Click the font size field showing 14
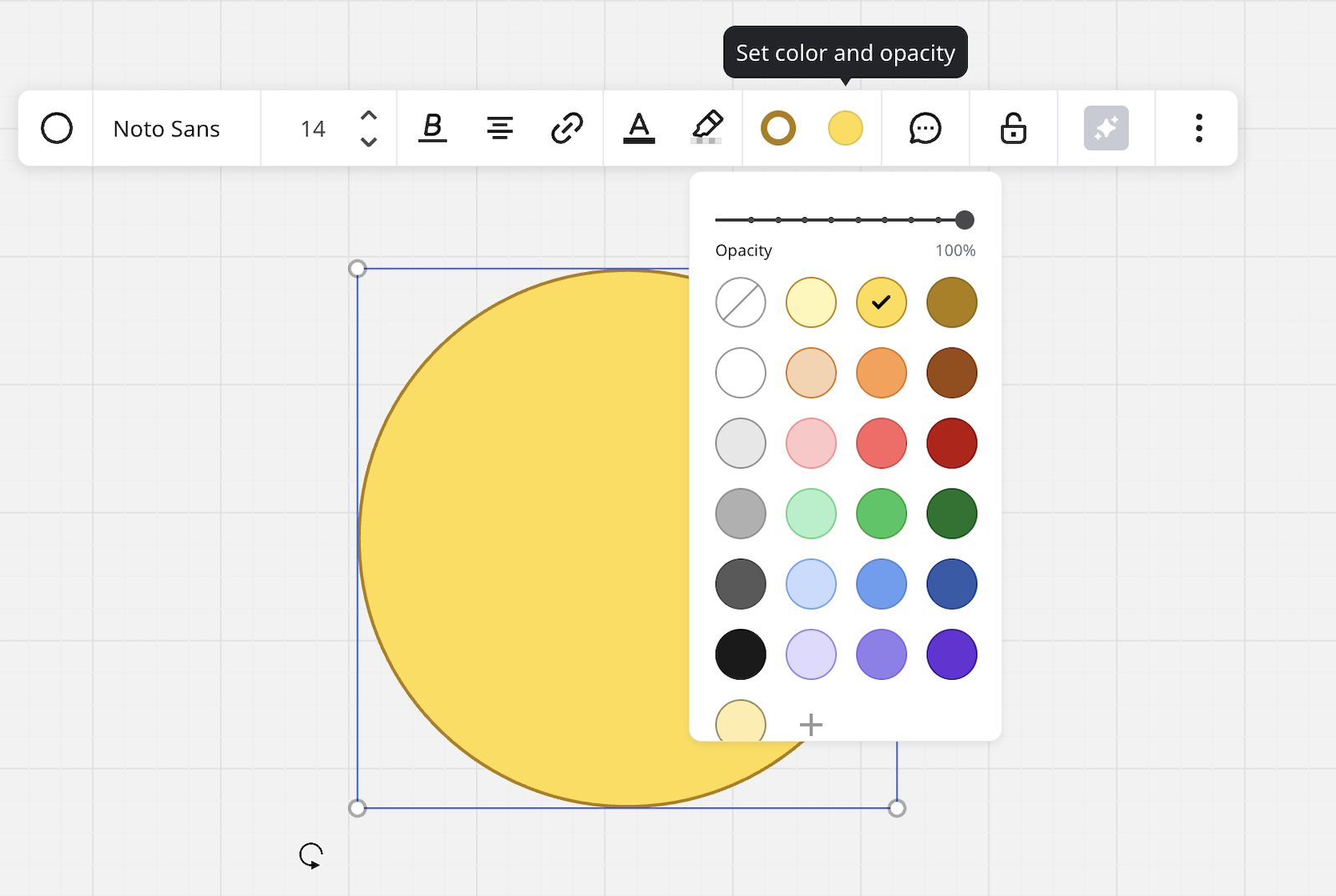The image size is (1336, 896). point(313,129)
